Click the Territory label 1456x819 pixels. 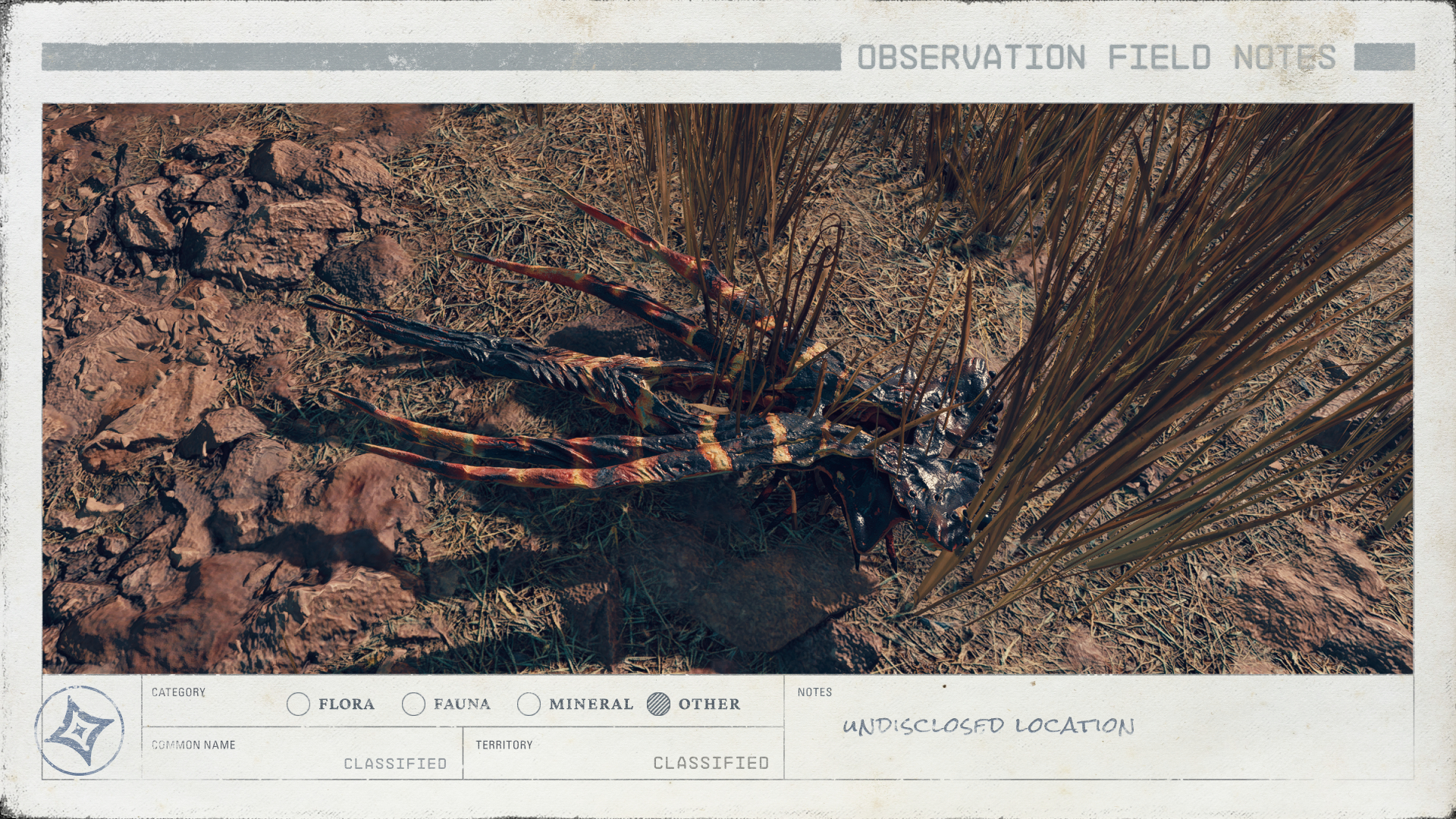[x=504, y=745]
